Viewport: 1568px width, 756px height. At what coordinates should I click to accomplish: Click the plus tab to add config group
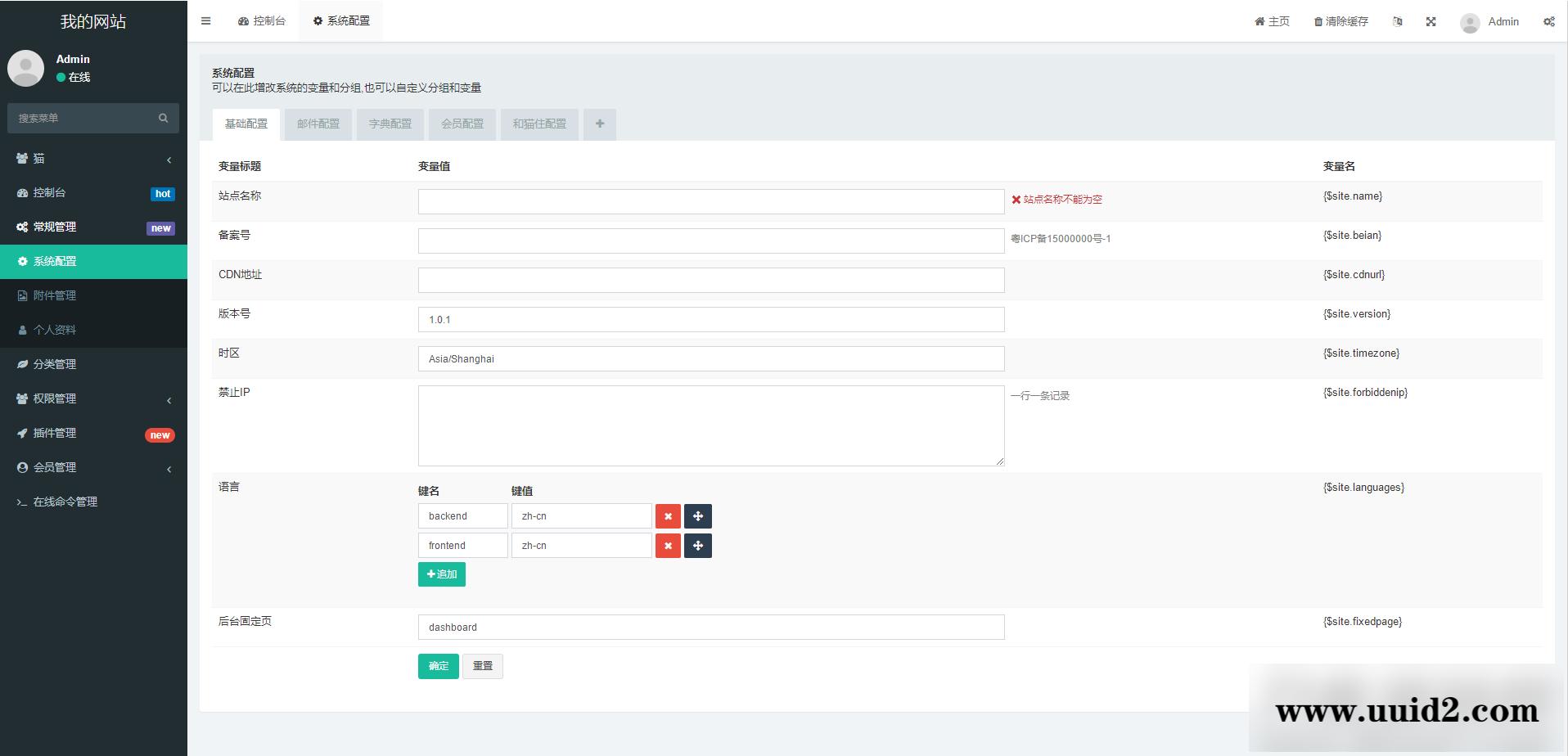pos(600,124)
